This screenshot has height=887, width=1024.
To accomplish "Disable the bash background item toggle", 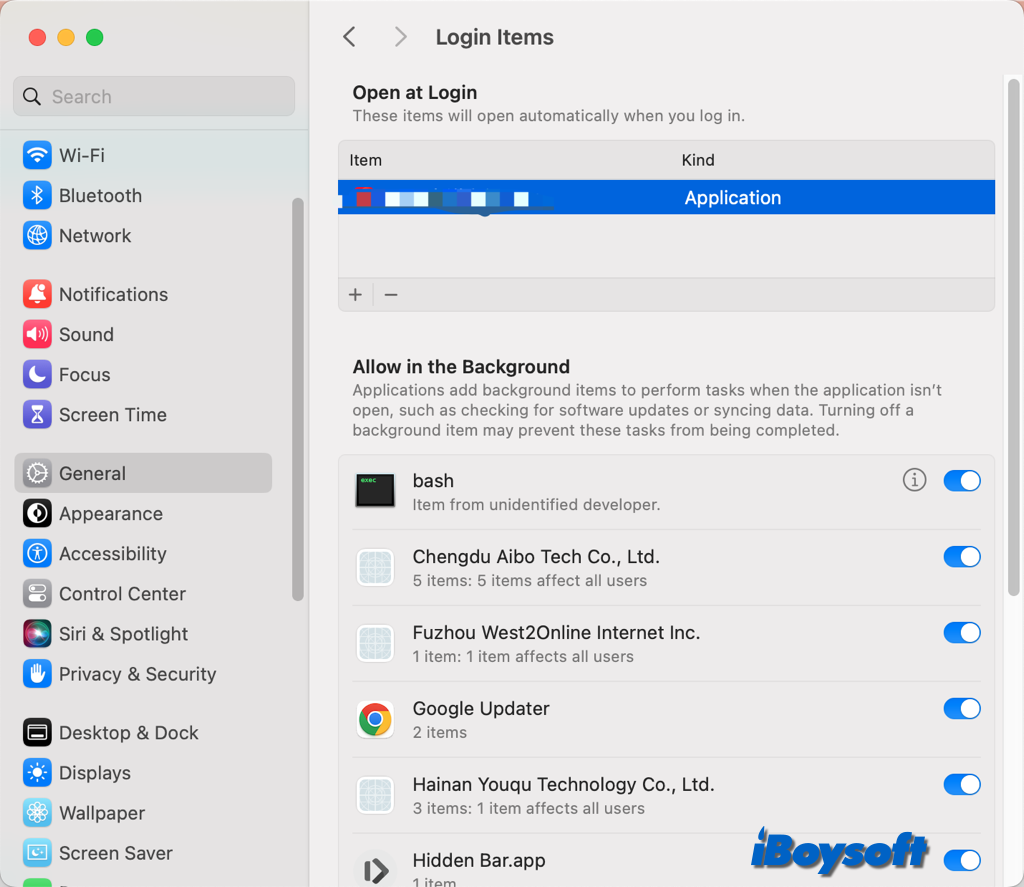I will [x=962, y=481].
